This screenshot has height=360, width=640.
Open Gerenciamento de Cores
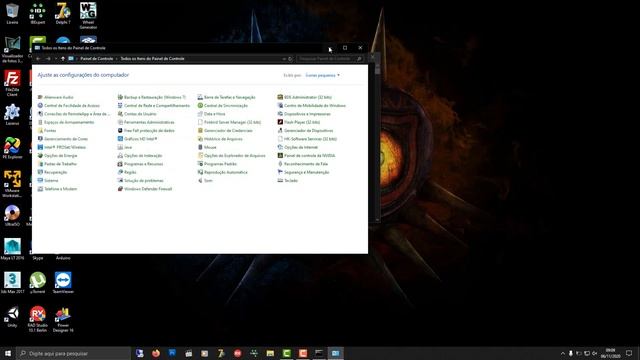point(63,139)
